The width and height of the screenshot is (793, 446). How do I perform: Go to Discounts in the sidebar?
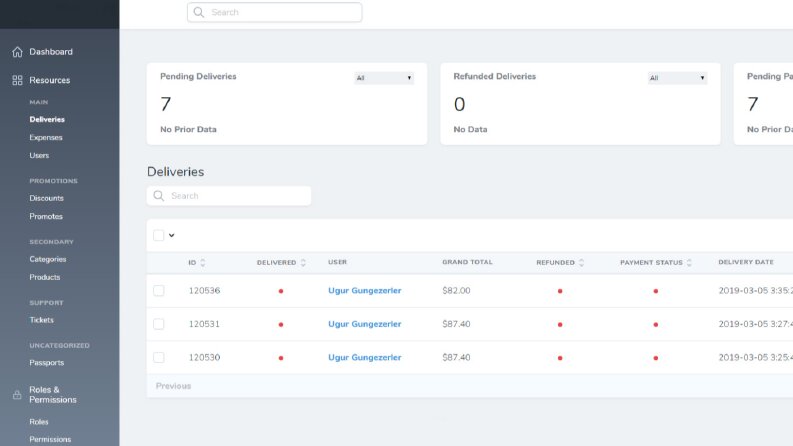47,198
